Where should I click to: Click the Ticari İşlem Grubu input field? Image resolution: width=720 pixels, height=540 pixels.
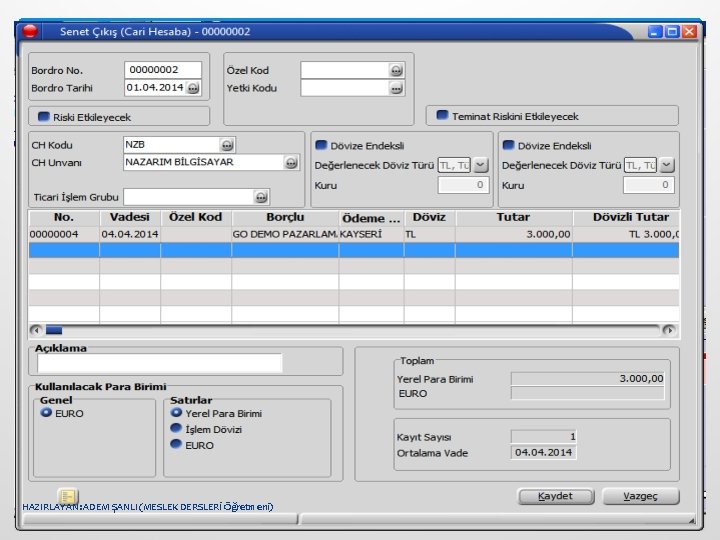tap(189, 197)
